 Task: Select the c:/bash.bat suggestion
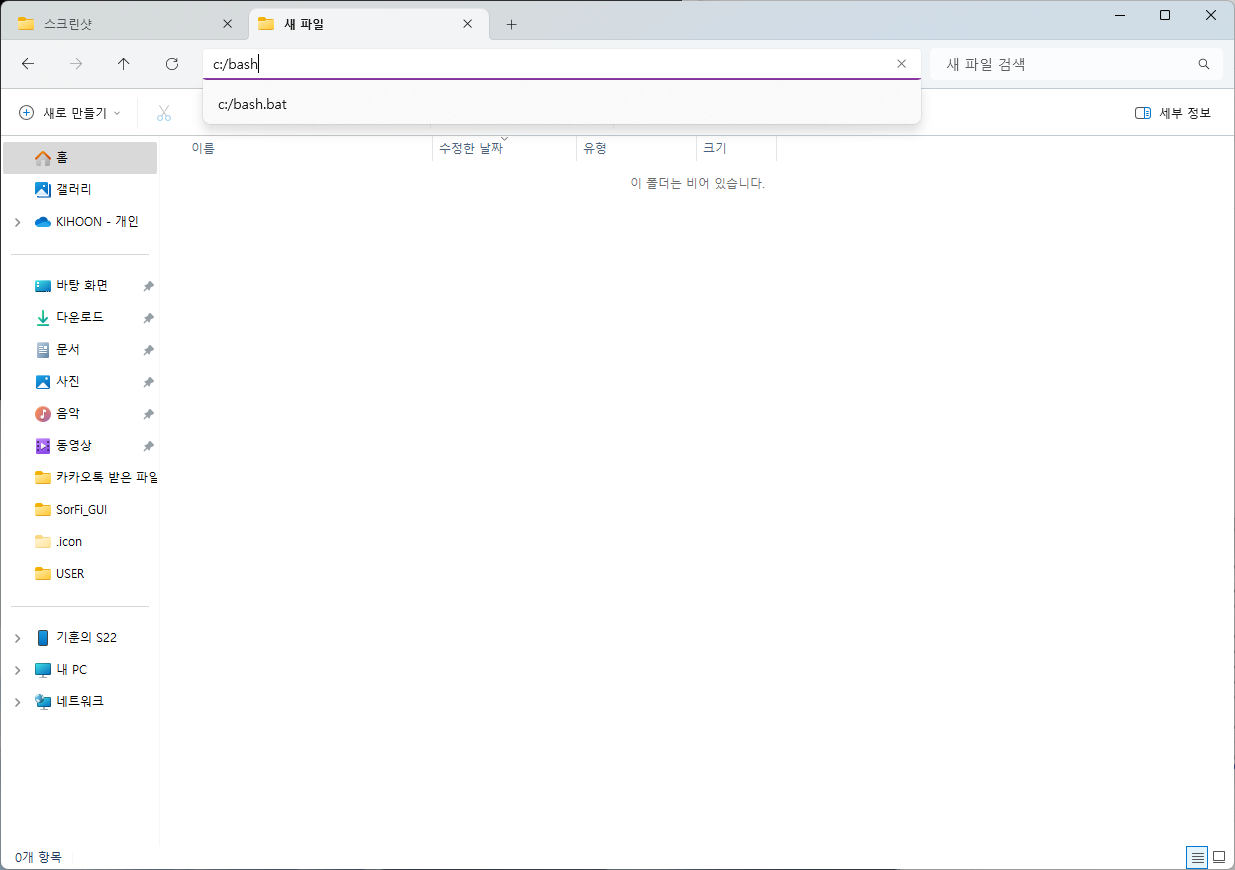pyautogui.click(x=561, y=104)
